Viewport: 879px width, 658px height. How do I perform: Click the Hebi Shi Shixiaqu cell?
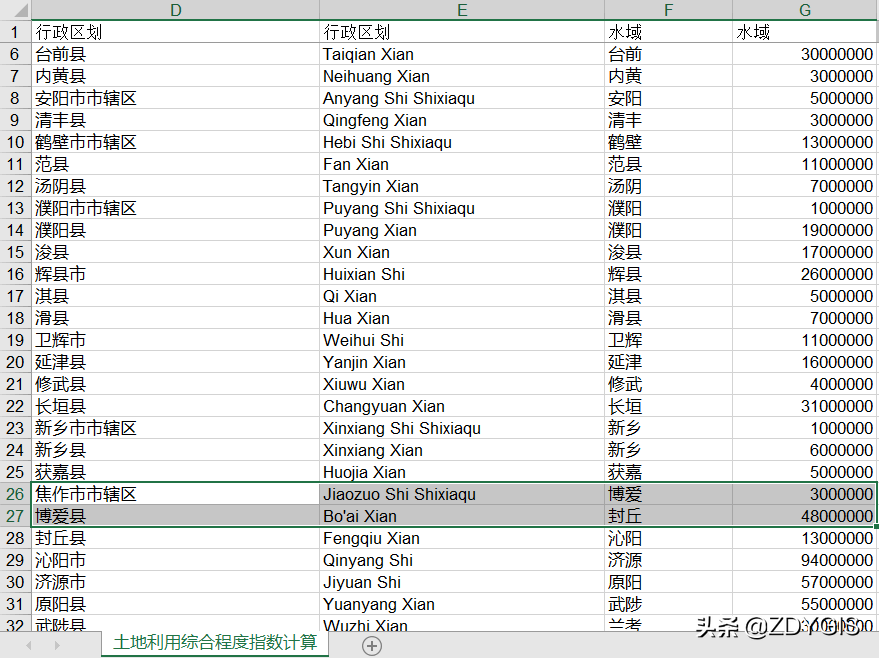[462, 142]
